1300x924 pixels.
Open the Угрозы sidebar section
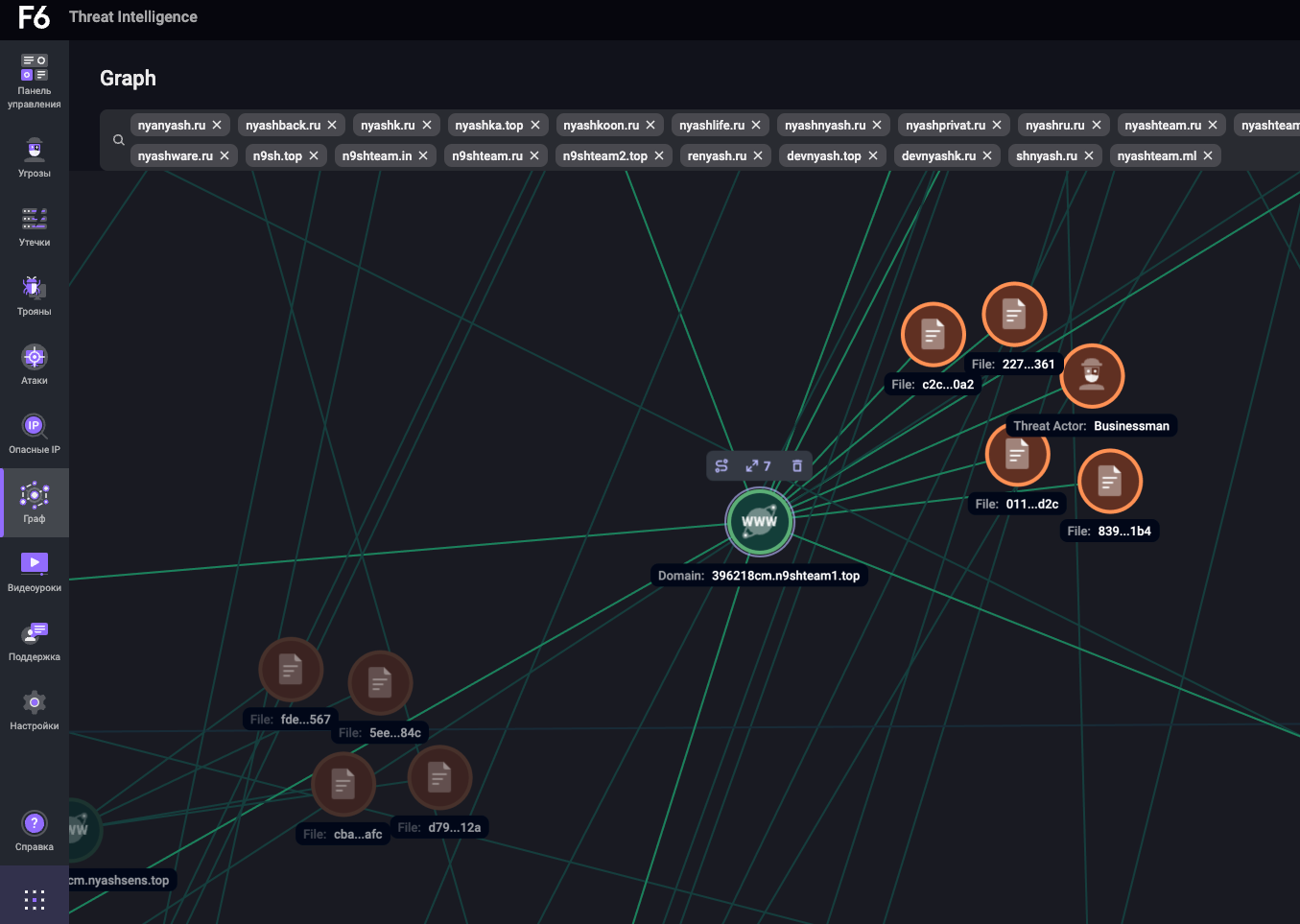tap(35, 157)
